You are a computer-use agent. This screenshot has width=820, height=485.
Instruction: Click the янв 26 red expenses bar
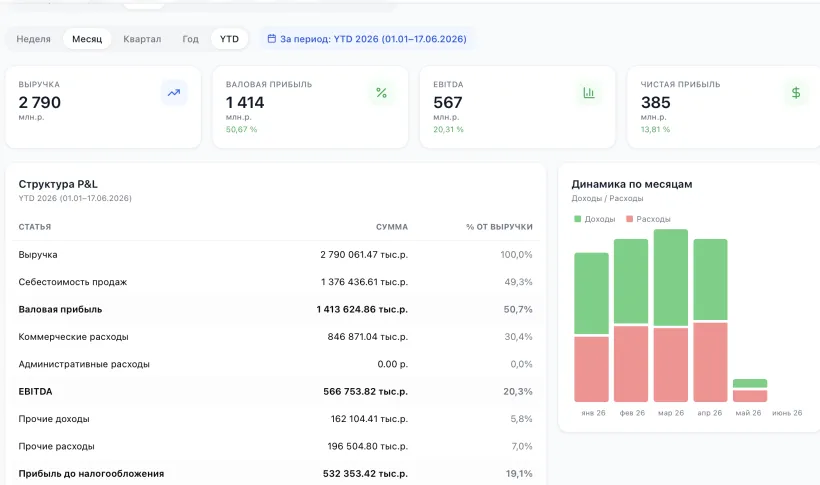[x=591, y=369]
